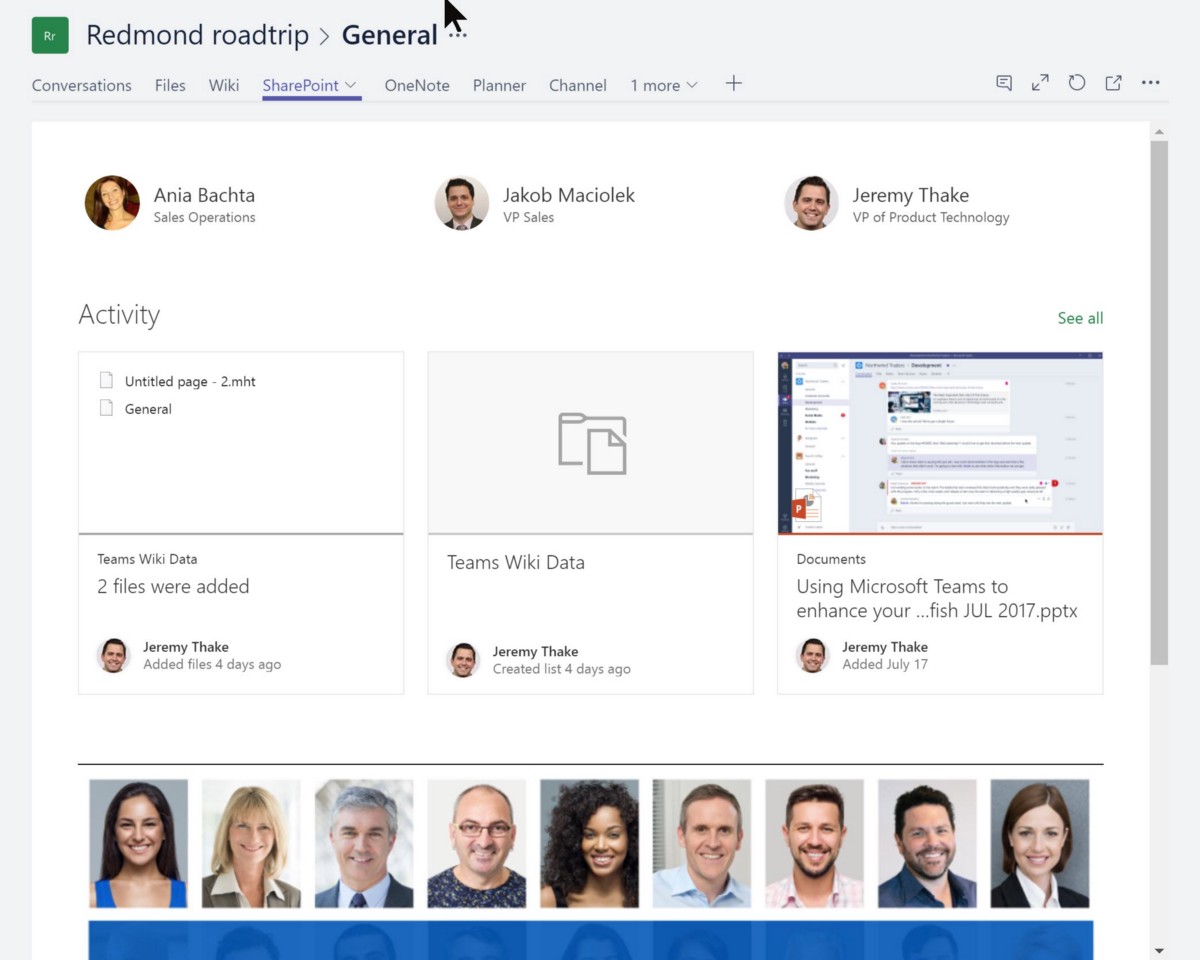Click Jeremy Thake name beside VP of Product Technology
The image size is (1200, 960).
coord(911,195)
